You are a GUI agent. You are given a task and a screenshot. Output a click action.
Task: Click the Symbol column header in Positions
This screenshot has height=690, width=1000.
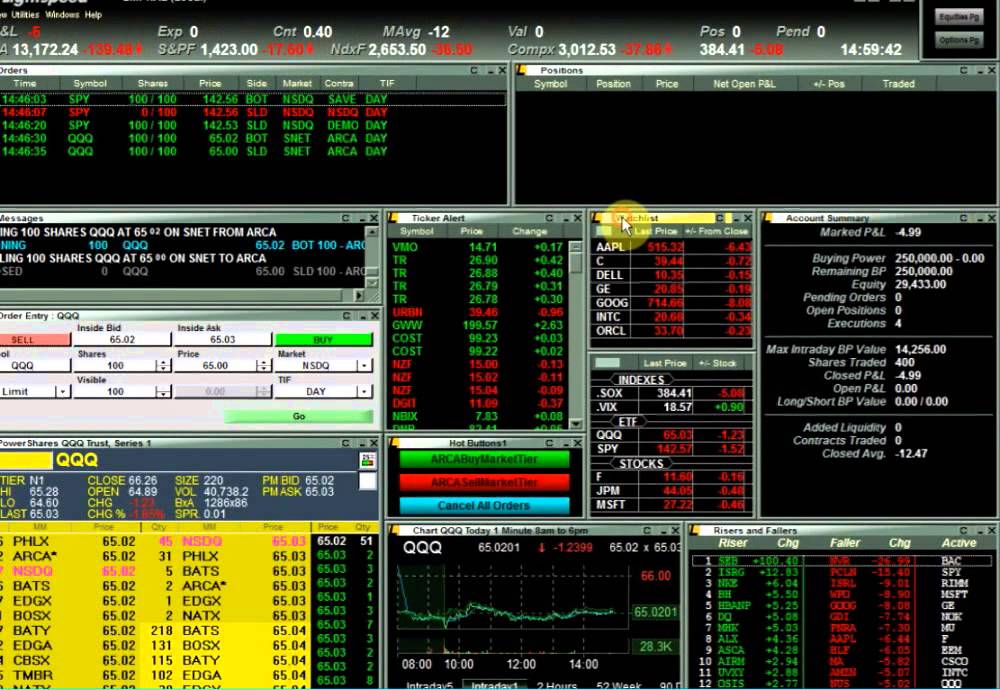coord(551,84)
